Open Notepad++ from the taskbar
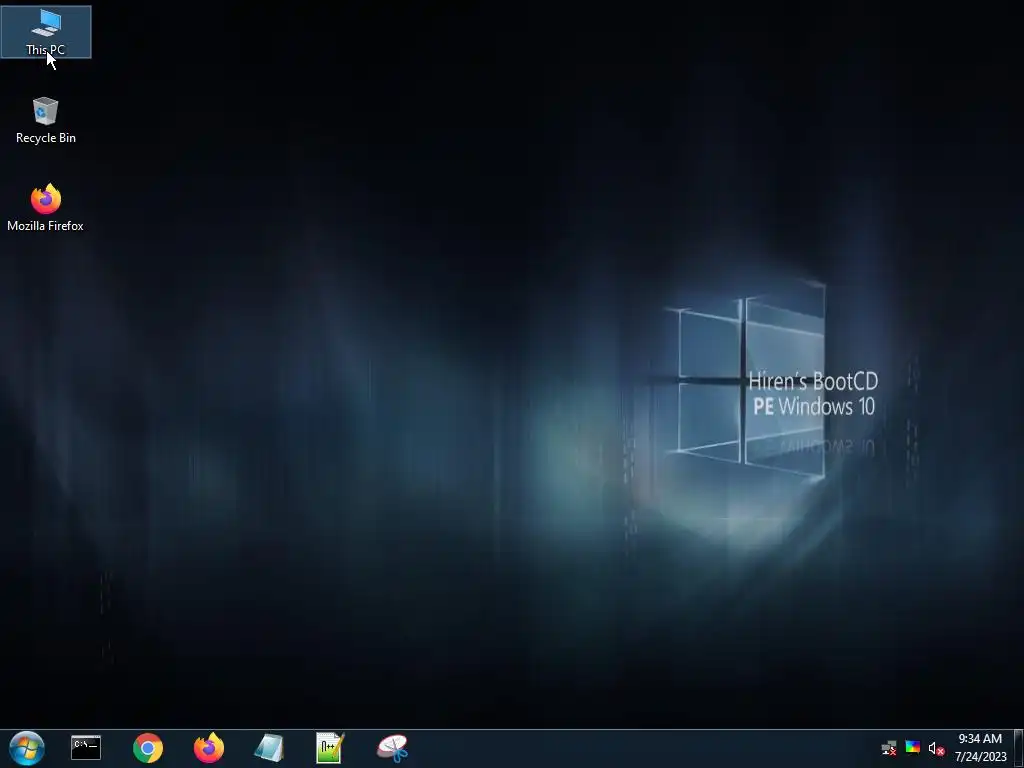1024x768 pixels. [330, 748]
